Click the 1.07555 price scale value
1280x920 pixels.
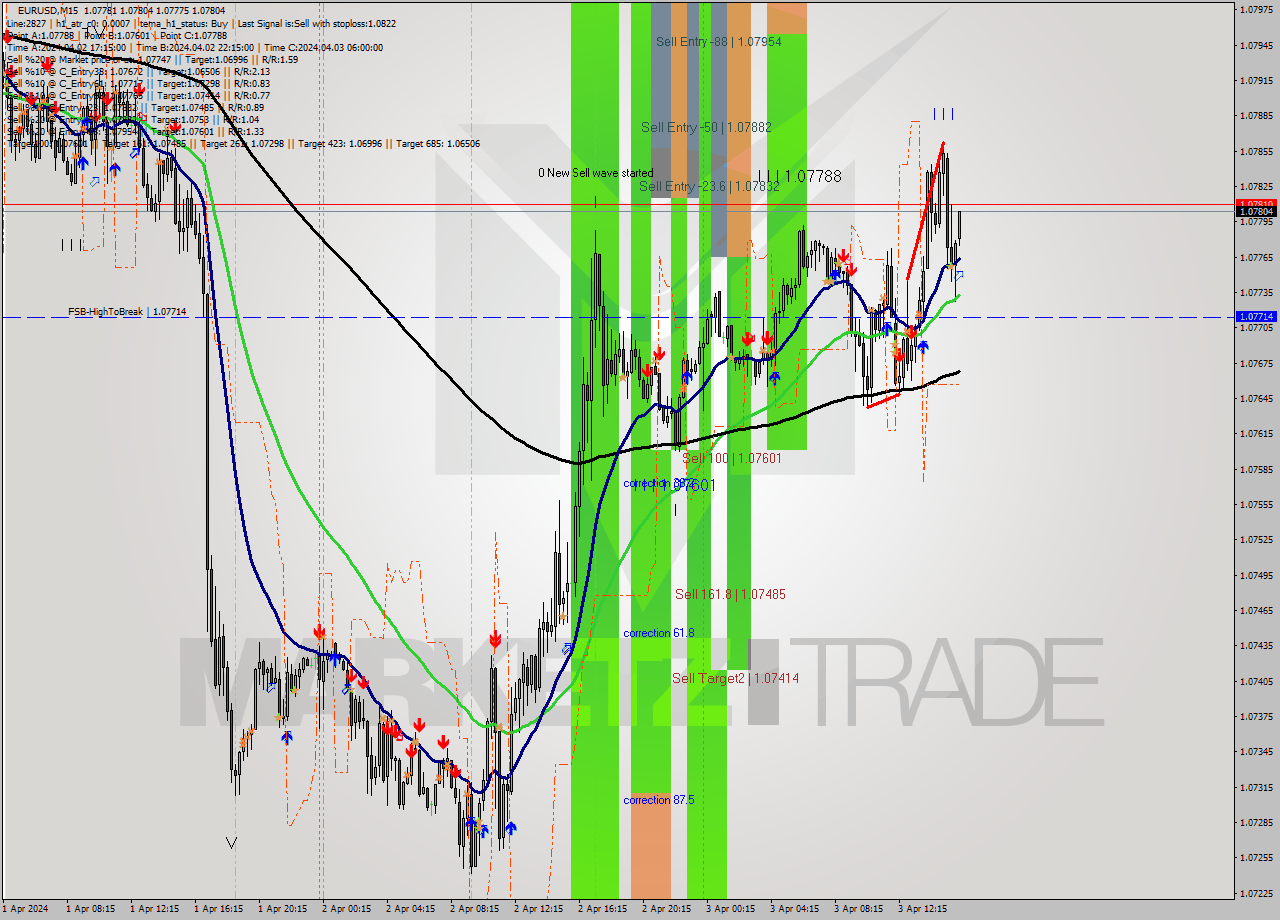coord(1256,504)
